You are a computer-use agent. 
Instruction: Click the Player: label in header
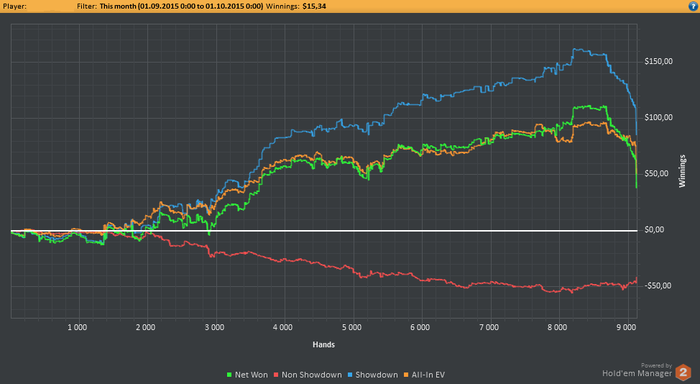[15, 6]
